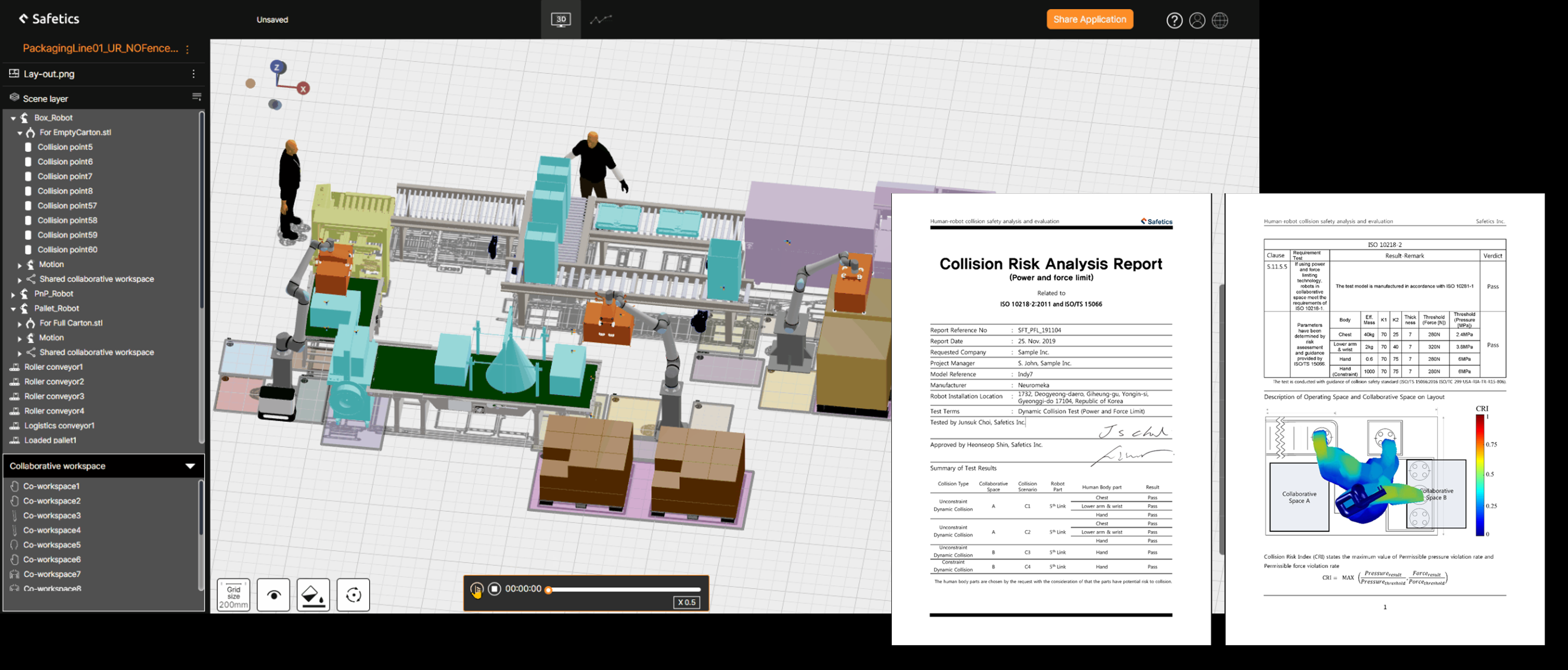Click the user account profile icon
This screenshot has height=670, width=1568.
[1197, 20]
